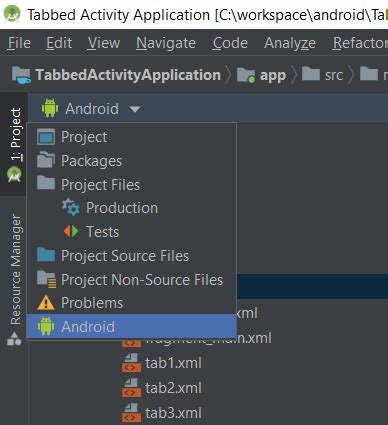Click the project folder icon in breadcrumb
The width and height of the screenshot is (388, 425).
click(x=21, y=75)
